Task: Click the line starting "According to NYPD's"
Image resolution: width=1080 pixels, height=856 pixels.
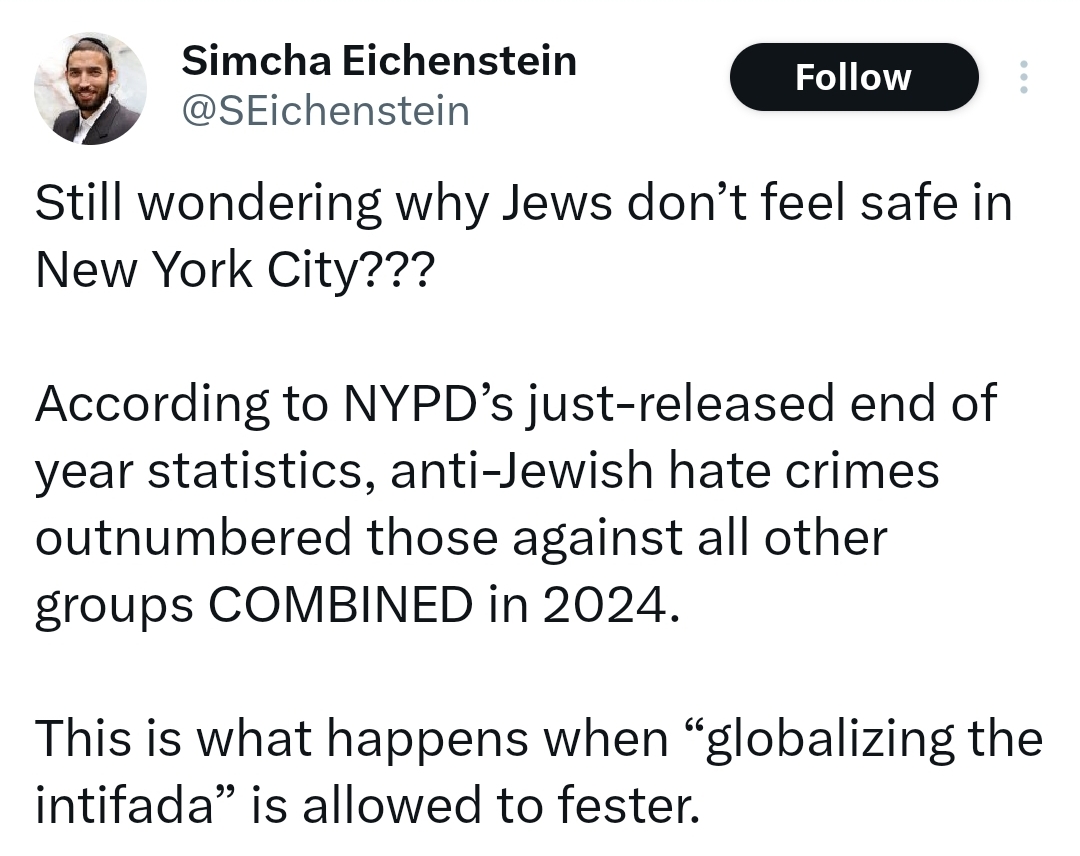Action: (x=516, y=403)
